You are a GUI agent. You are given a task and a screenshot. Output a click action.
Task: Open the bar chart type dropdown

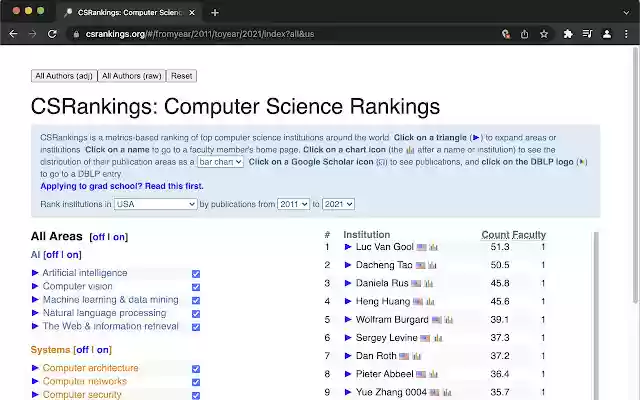(220, 162)
